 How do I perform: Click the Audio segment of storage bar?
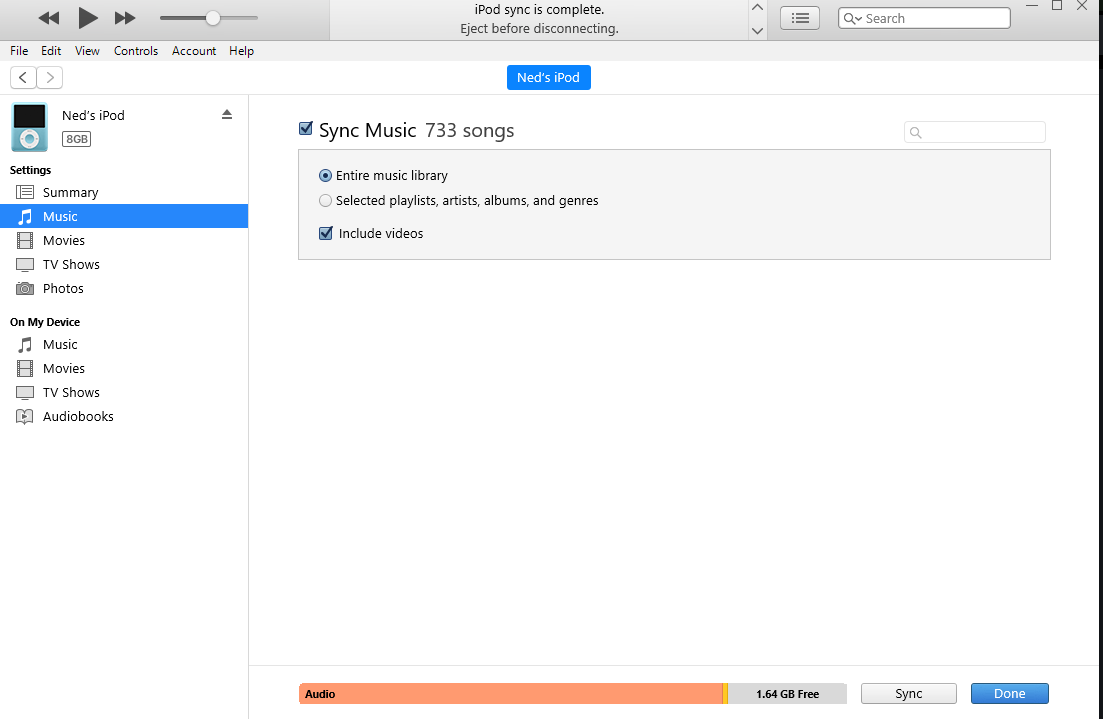point(511,694)
